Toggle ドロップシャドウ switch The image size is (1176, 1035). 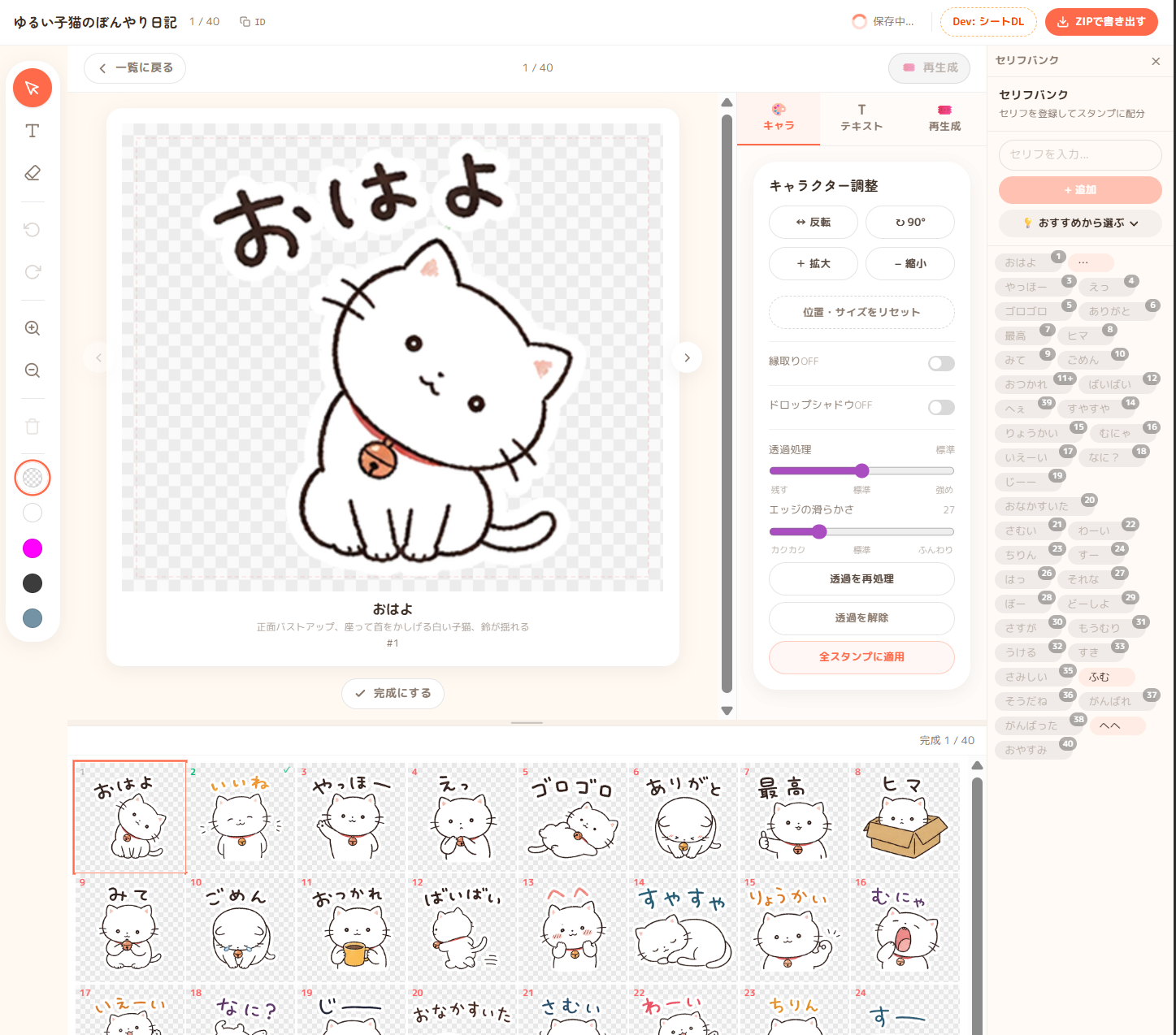[x=941, y=407]
